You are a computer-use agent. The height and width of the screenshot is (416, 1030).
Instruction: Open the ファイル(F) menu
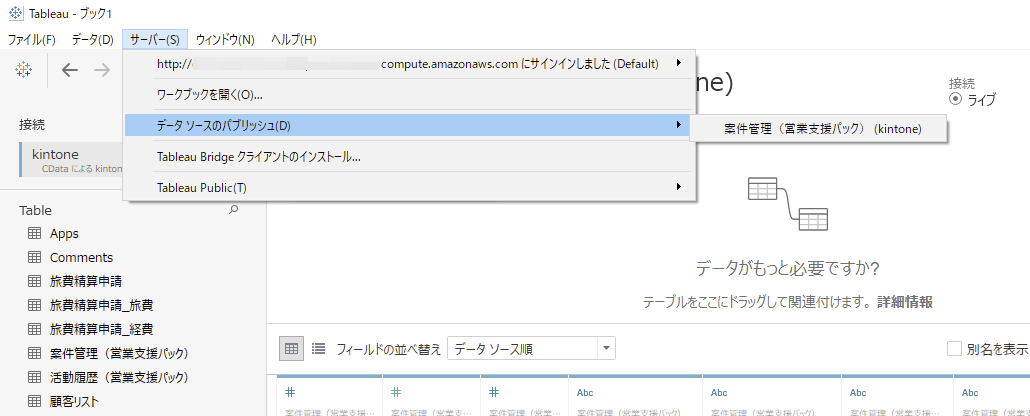32,39
